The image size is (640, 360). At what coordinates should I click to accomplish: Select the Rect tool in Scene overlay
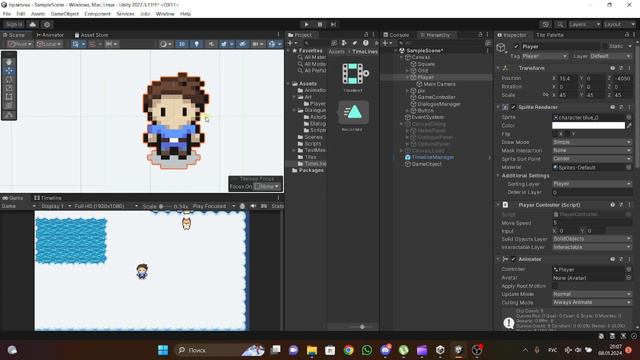point(9,97)
